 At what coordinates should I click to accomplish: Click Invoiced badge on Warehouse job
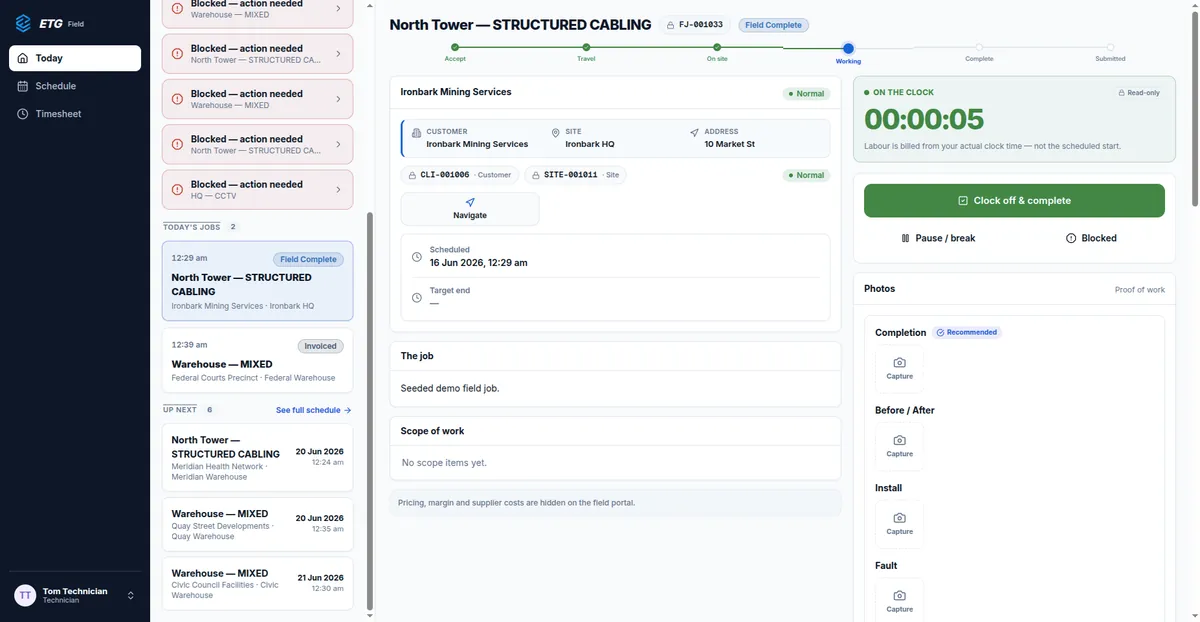coord(321,346)
